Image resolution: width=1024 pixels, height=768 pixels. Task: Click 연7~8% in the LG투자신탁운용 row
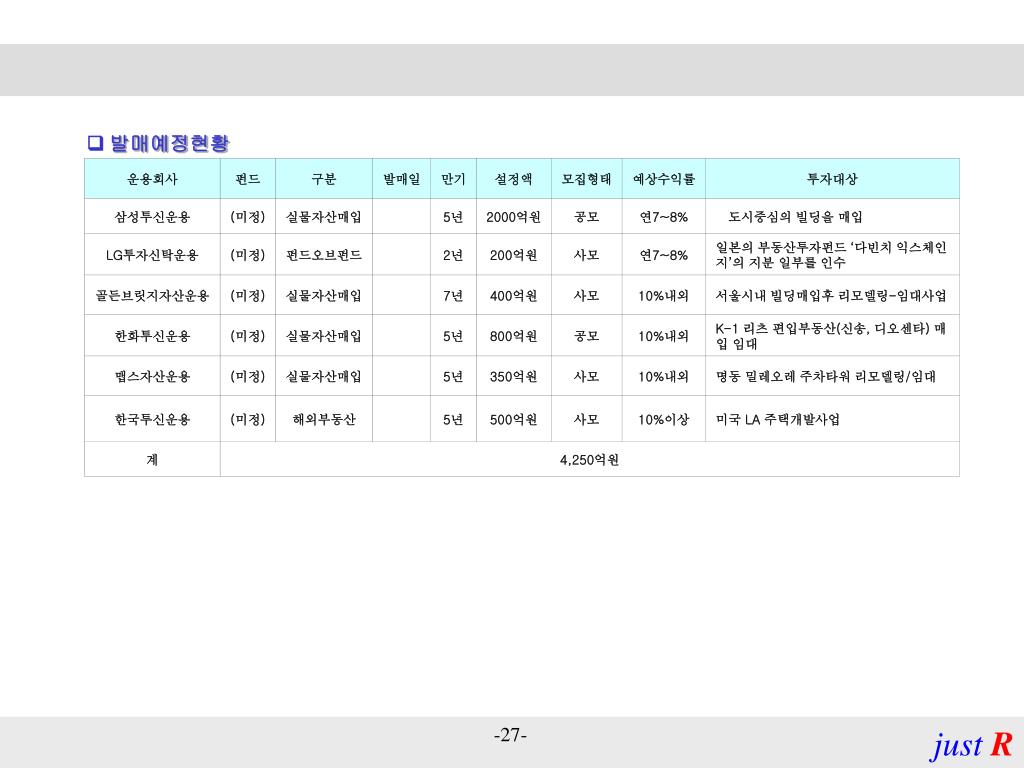[x=664, y=255]
